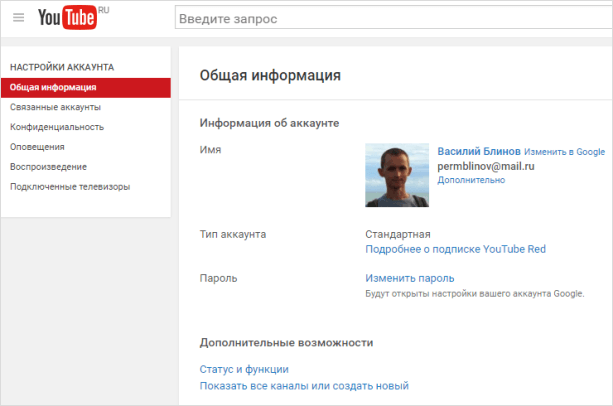Click 'Изменить в Google' link

(x=565, y=152)
